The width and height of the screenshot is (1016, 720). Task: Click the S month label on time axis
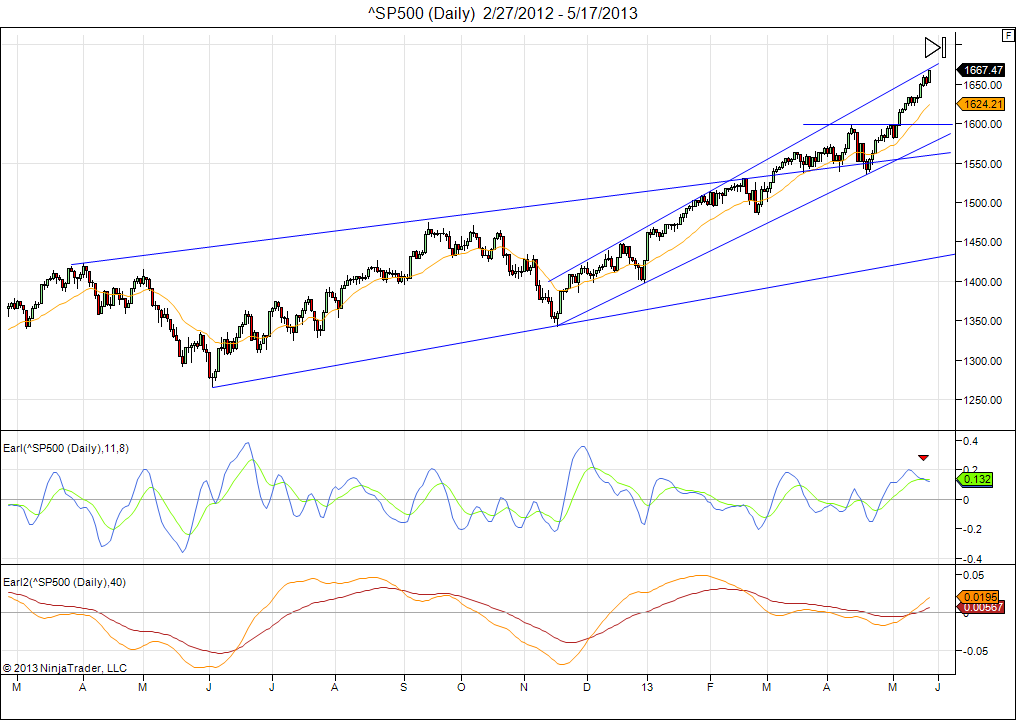click(x=404, y=687)
